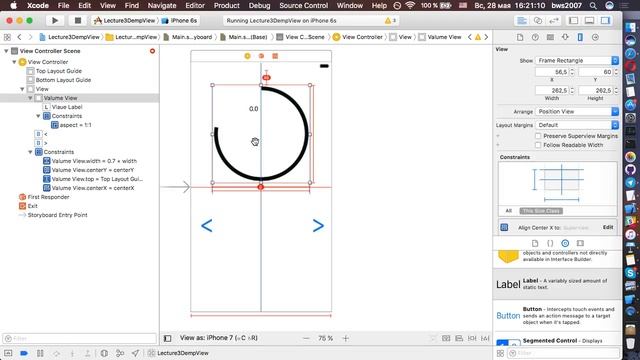Go back with jump bar arrow
Image resolution: width=640 pixels, height=360 pixels.
pyautogui.click(x=19, y=37)
